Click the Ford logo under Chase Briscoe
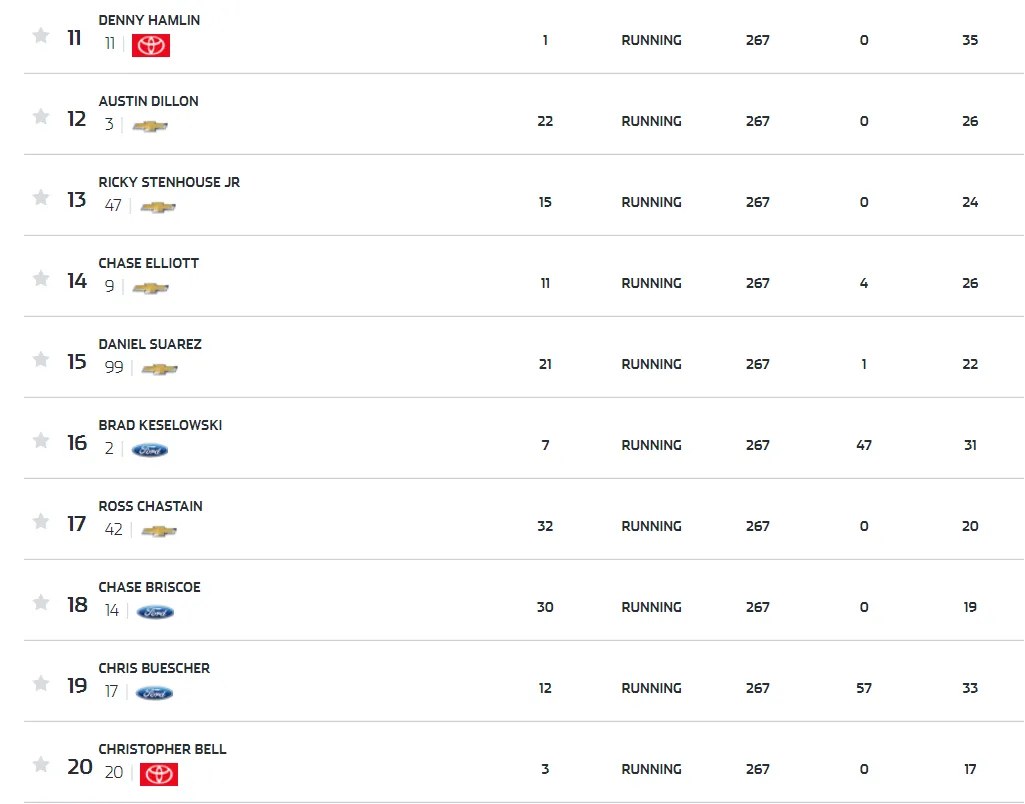The width and height of the screenshot is (1025, 804). click(155, 612)
